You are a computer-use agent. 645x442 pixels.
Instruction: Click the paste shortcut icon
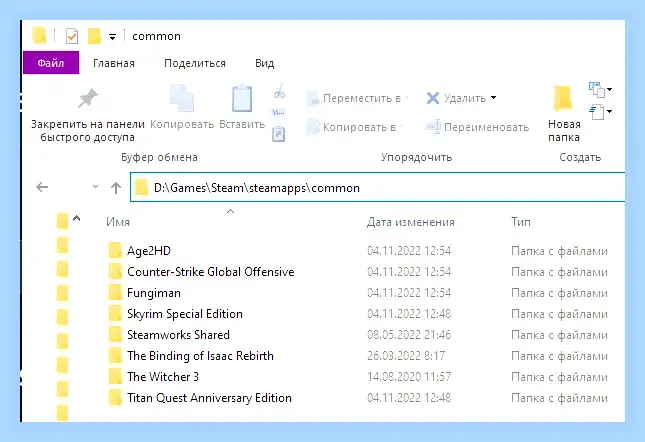pyautogui.click(x=278, y=134)
